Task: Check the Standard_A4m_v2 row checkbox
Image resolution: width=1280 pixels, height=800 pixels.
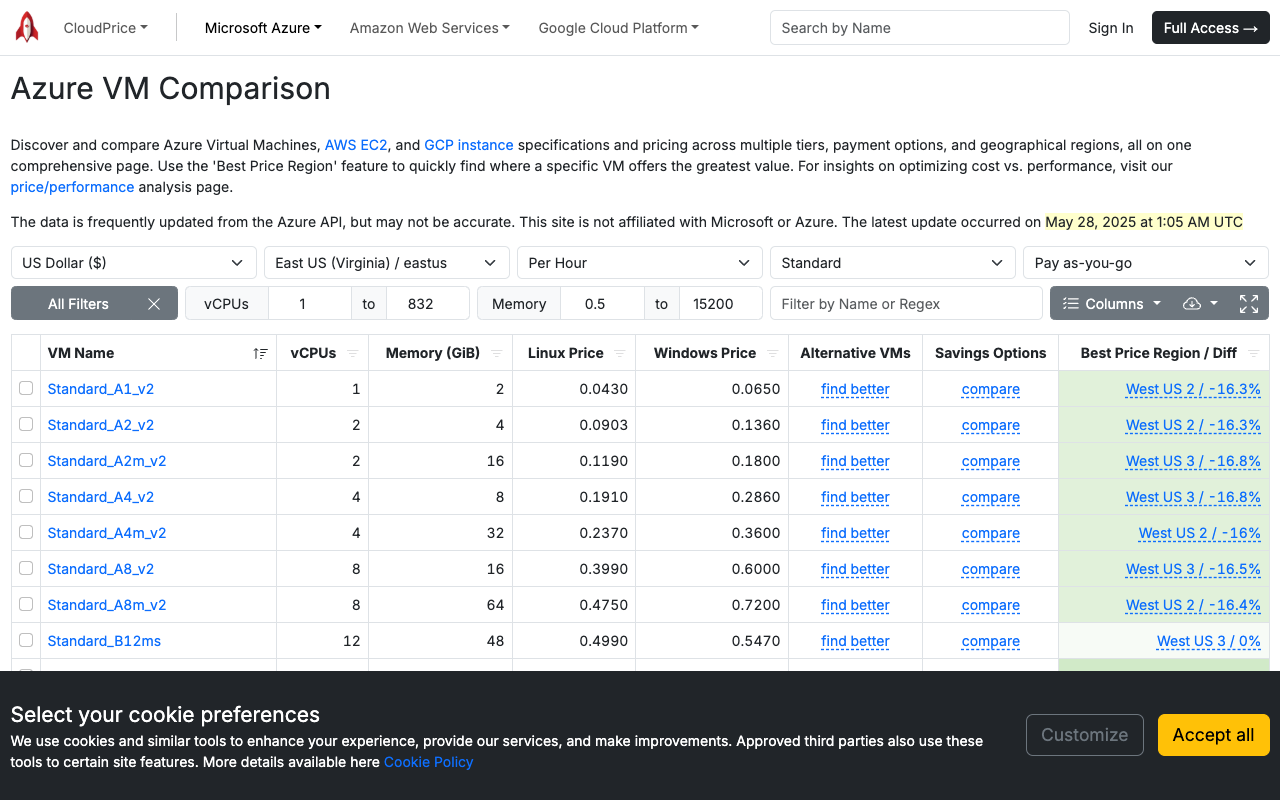Action: click(26, 532)
